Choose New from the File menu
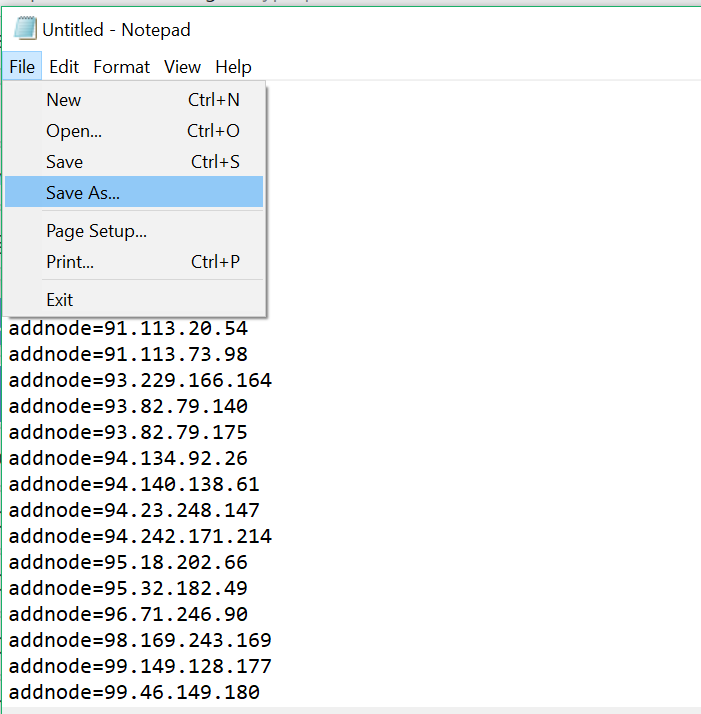701x714 pixels. (134, 100)
